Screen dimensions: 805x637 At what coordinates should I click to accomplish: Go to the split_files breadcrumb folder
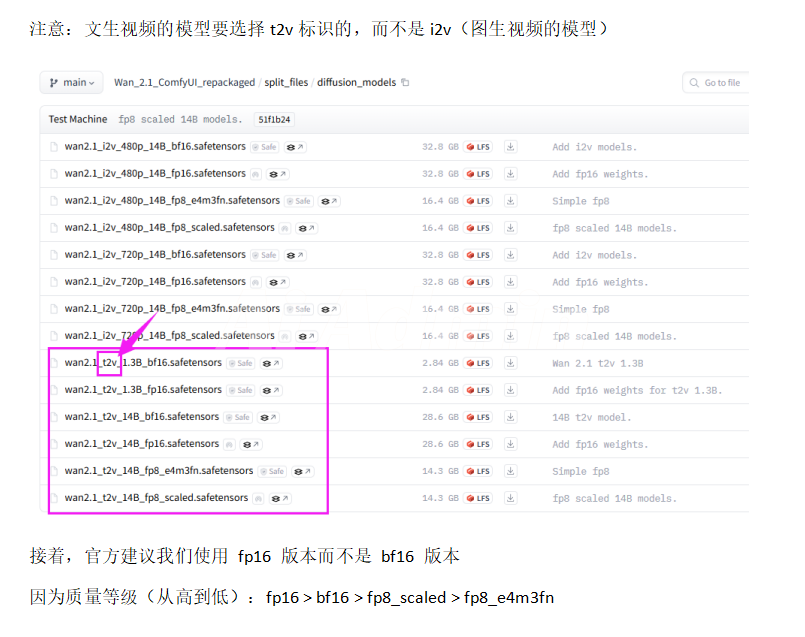[288, 83]
